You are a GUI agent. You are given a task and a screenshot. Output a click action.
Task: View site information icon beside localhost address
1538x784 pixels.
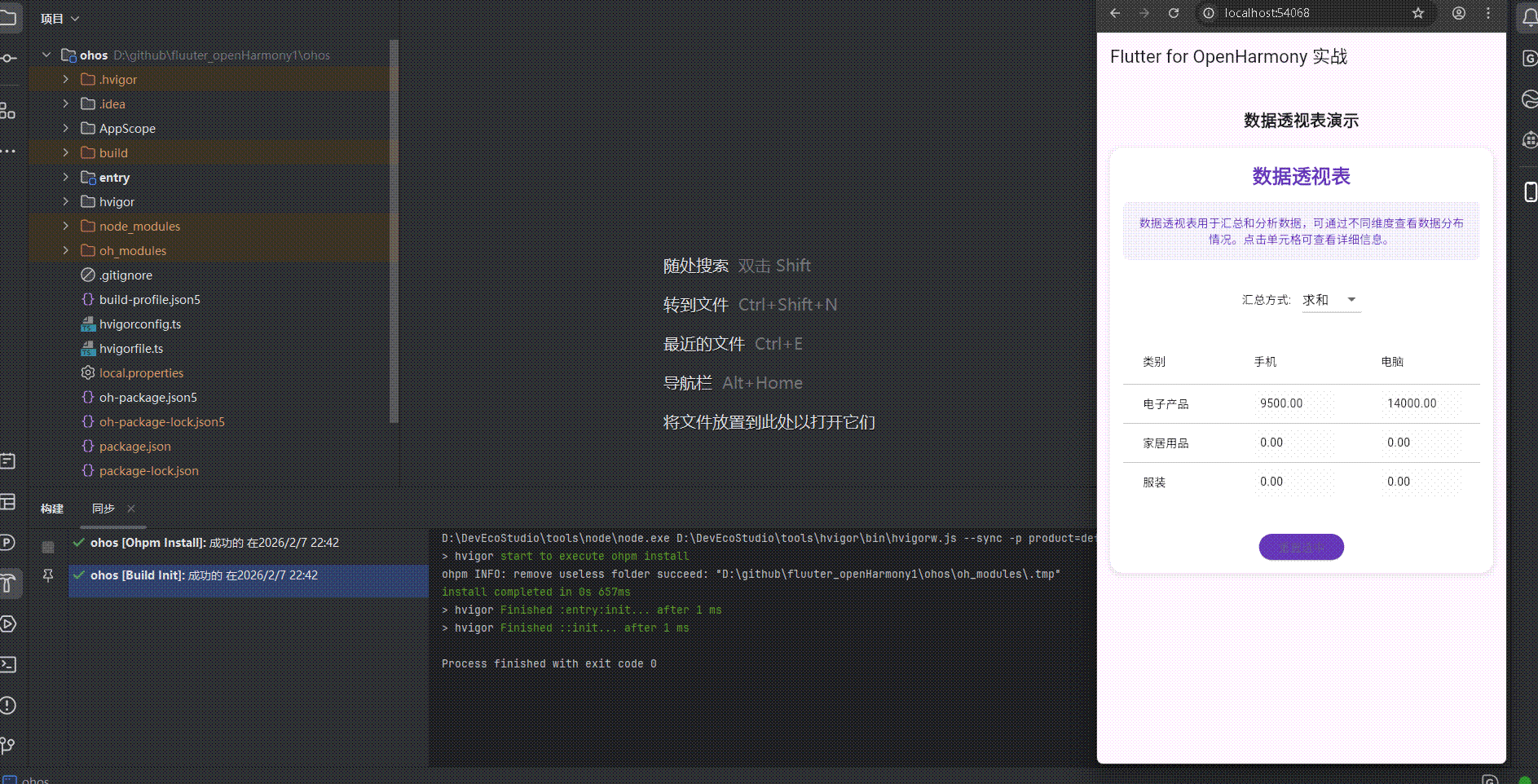click(x=1209, y=13)
